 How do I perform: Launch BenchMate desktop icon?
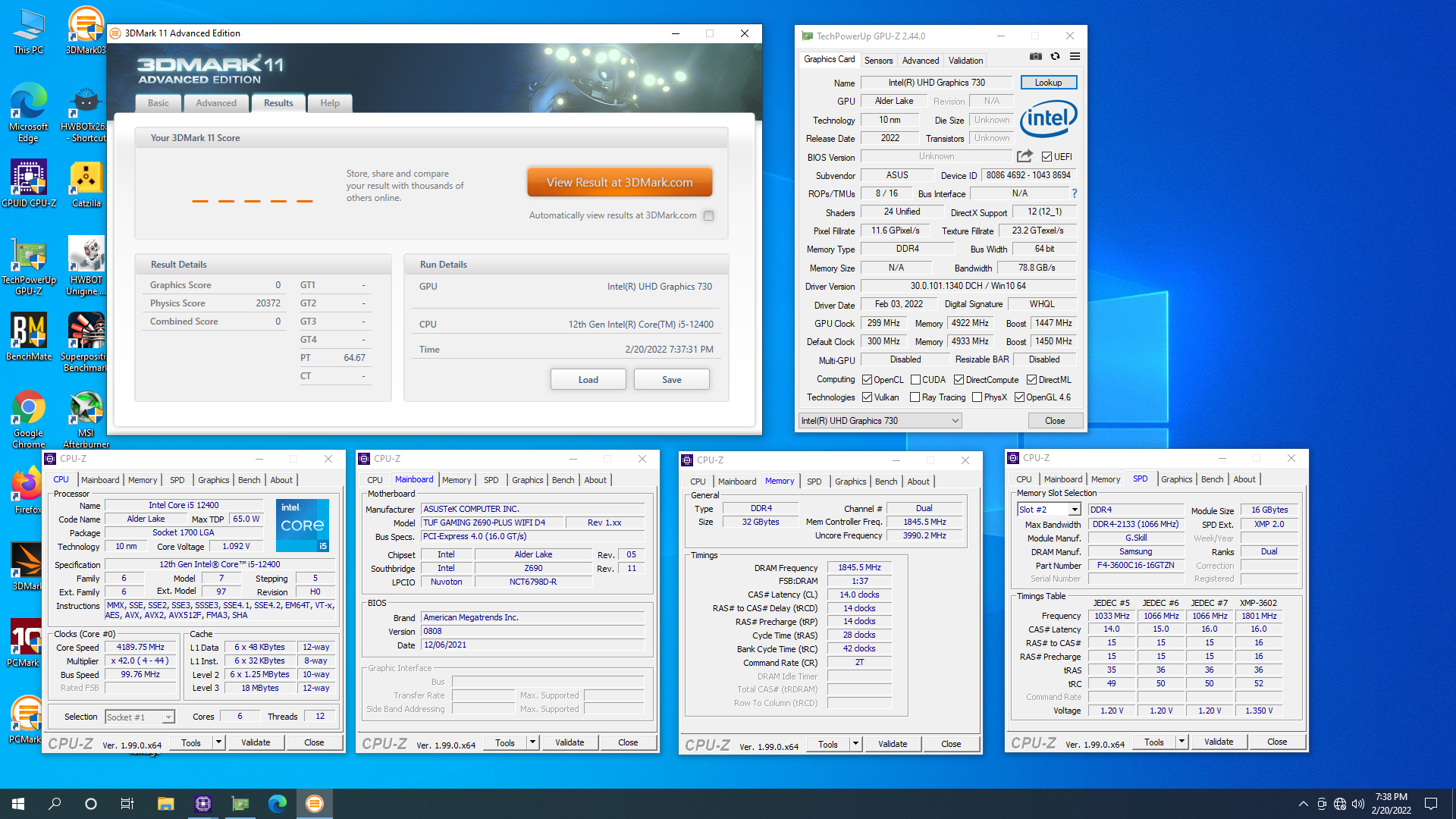[28, 336]
